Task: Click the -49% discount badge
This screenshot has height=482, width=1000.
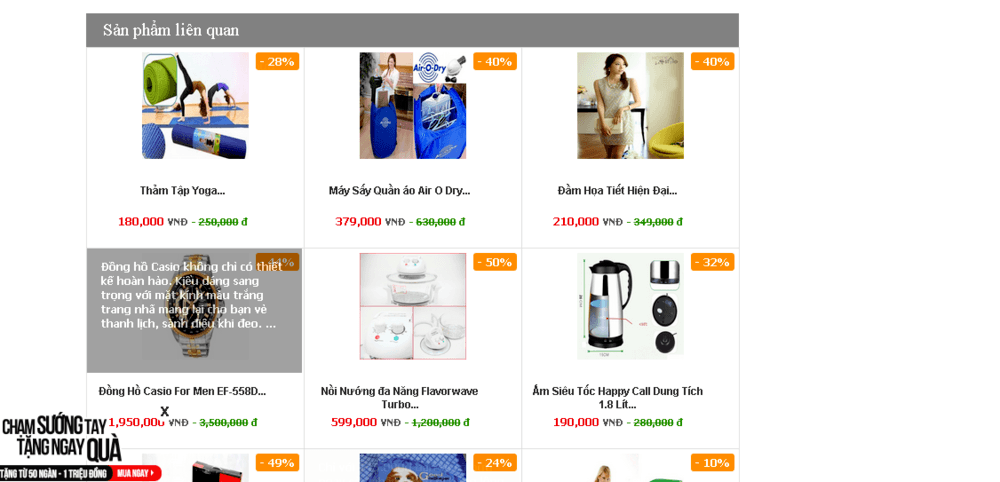Action: [277, 463]
